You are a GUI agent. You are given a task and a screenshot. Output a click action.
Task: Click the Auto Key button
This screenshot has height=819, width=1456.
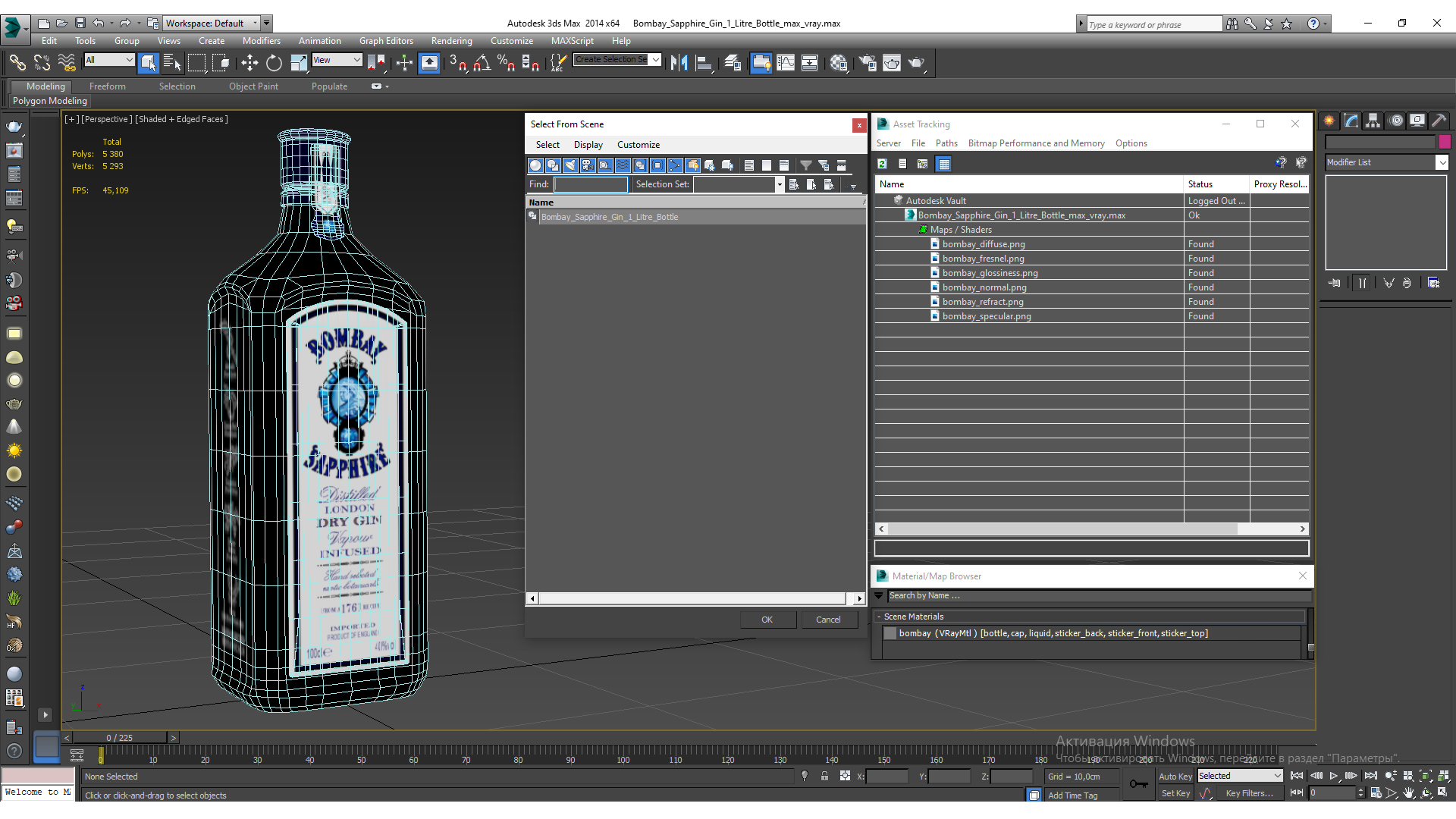coord(1175,777)
